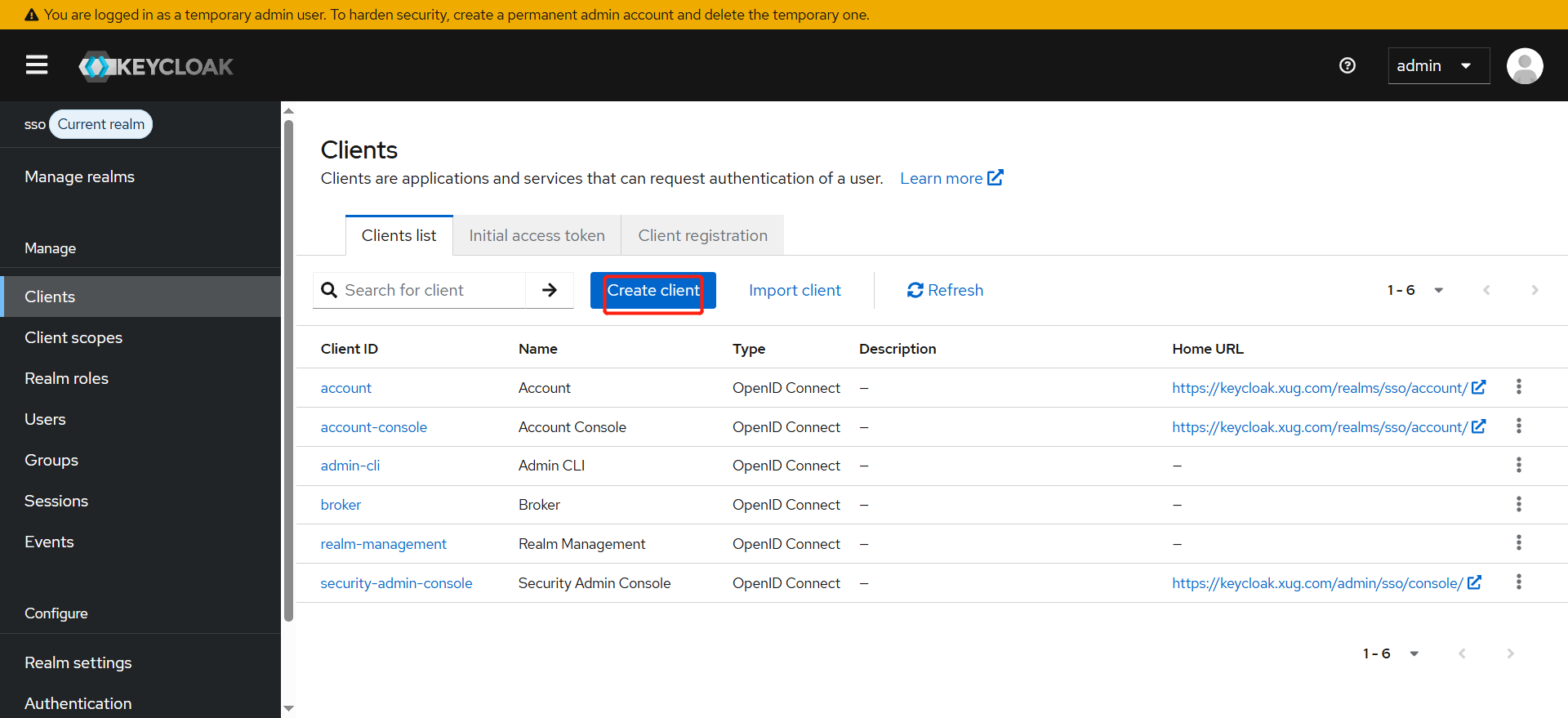Open Groups in sidebar

[140, 460]
